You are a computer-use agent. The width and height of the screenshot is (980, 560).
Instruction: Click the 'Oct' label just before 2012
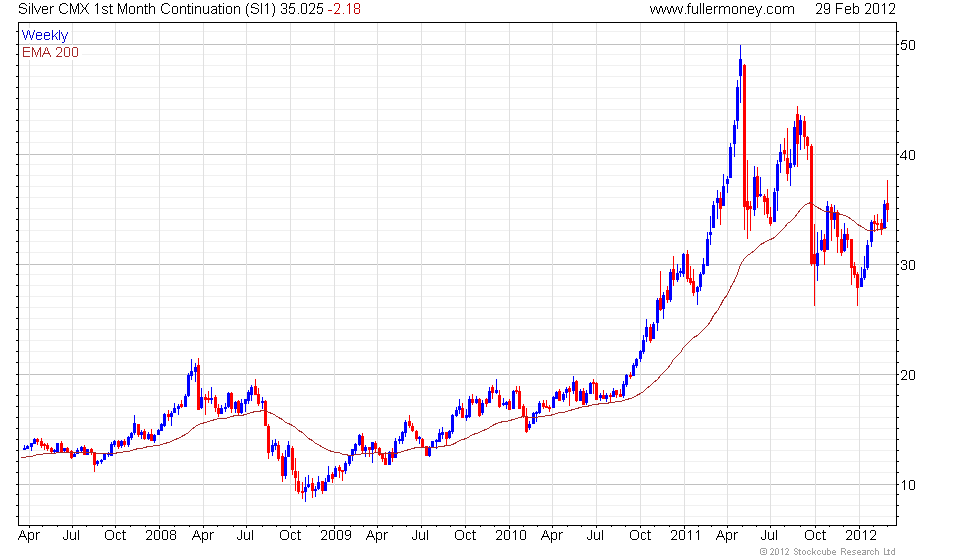pos(815,536)
